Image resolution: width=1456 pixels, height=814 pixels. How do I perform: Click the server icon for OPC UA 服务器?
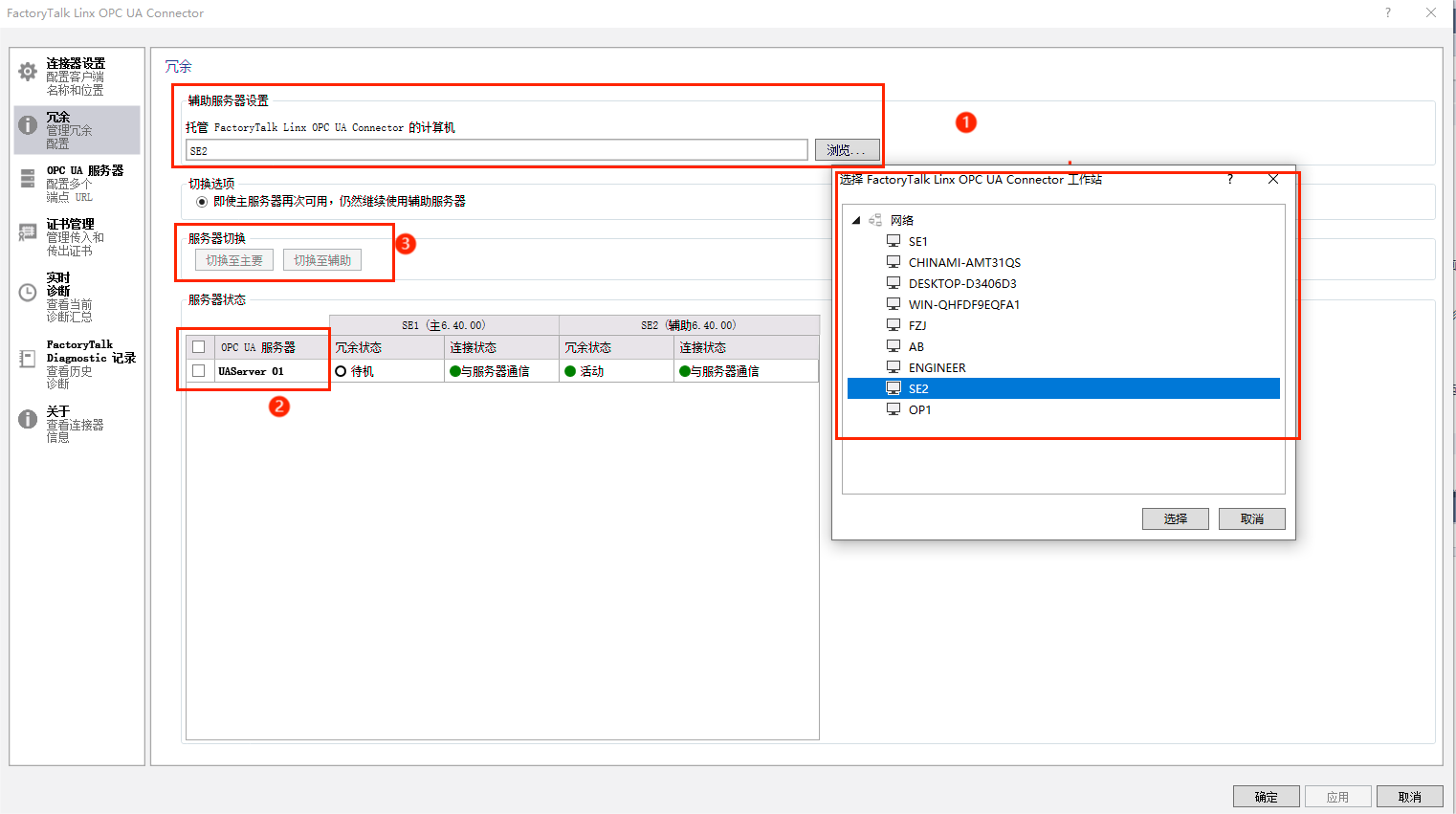28,178
